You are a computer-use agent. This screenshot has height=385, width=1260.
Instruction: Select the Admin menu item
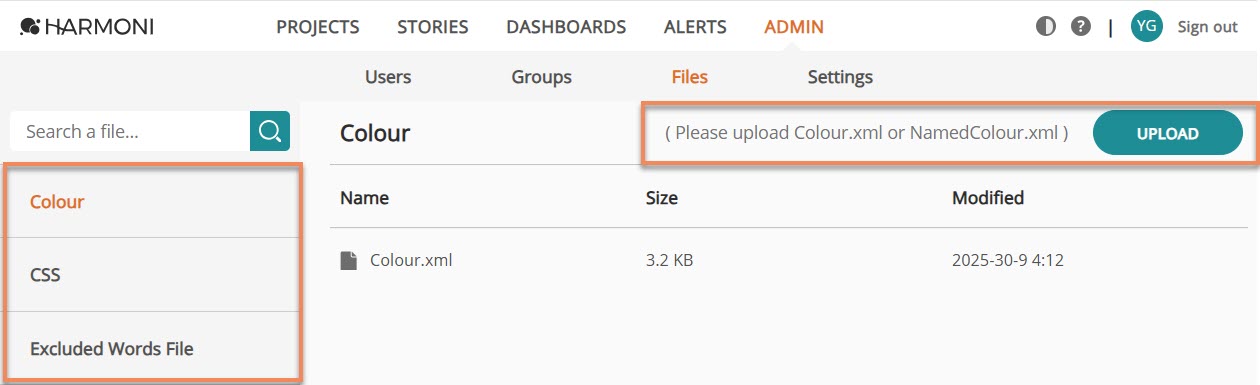(x=794, y=27)
